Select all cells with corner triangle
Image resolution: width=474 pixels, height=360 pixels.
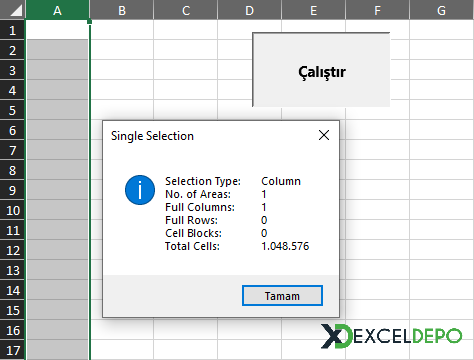12,10
